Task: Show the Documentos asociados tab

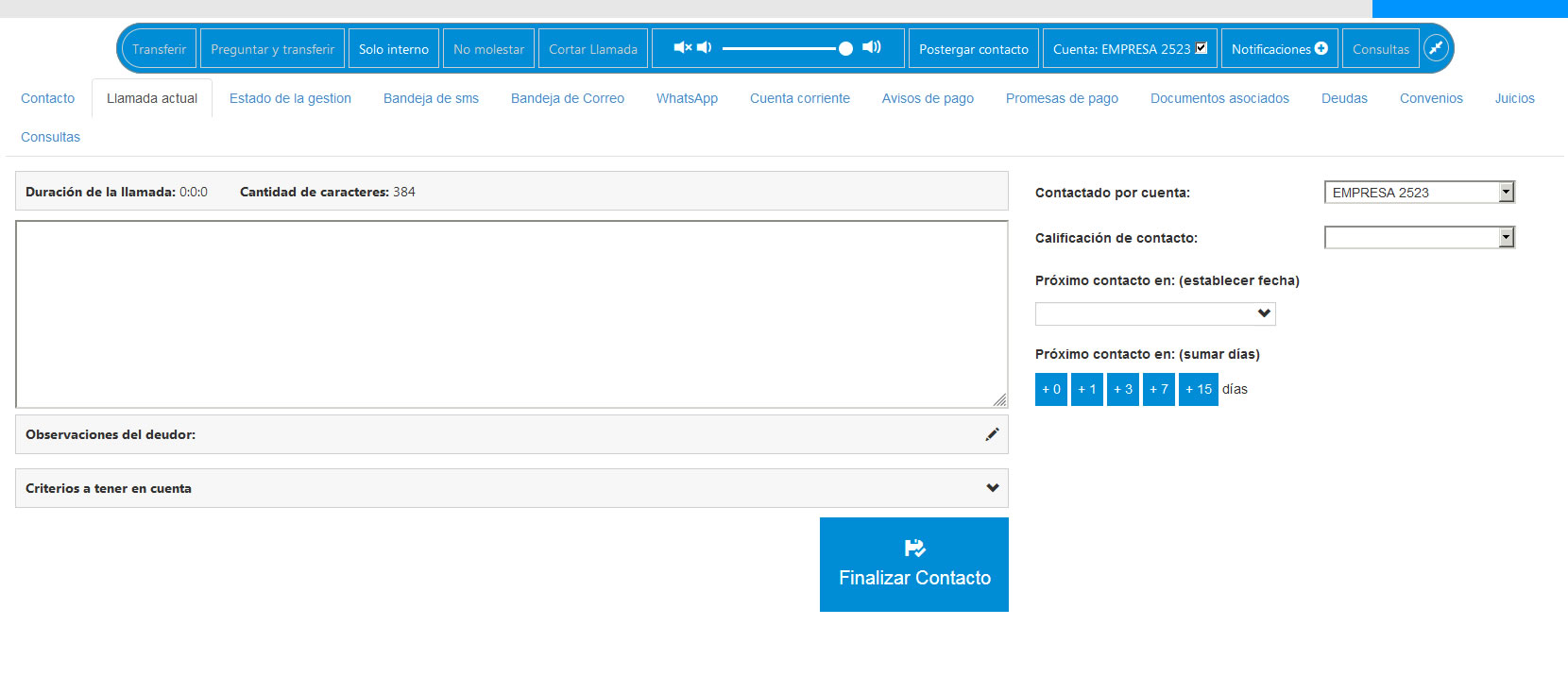Action: pyautogui.click(x=1219, y=98)
